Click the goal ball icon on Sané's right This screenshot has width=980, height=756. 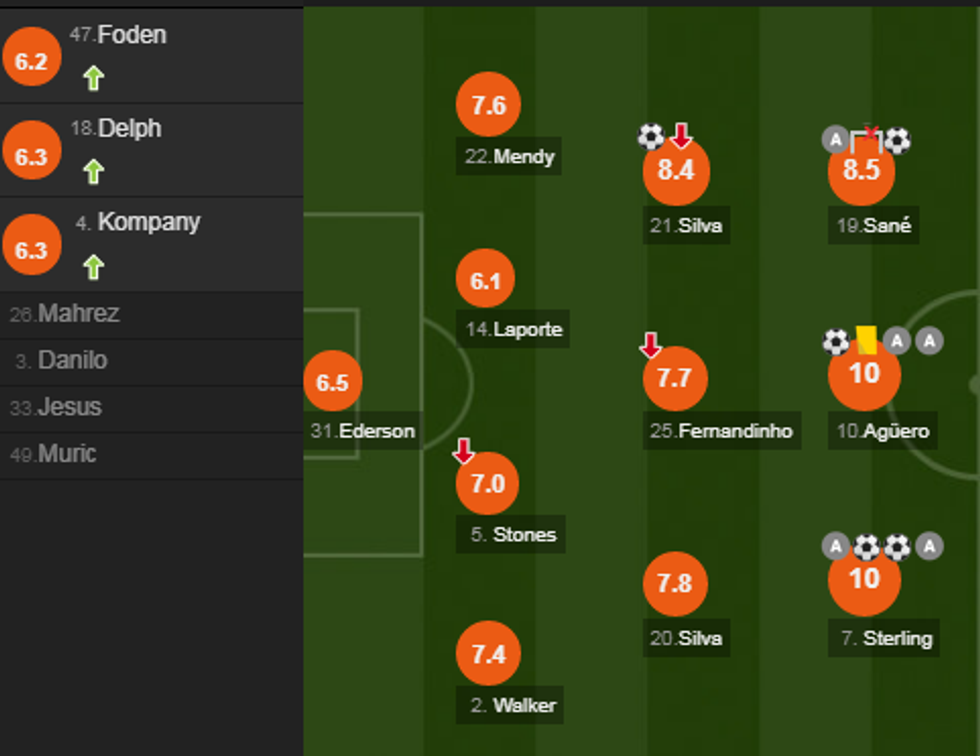click(898, 140)
